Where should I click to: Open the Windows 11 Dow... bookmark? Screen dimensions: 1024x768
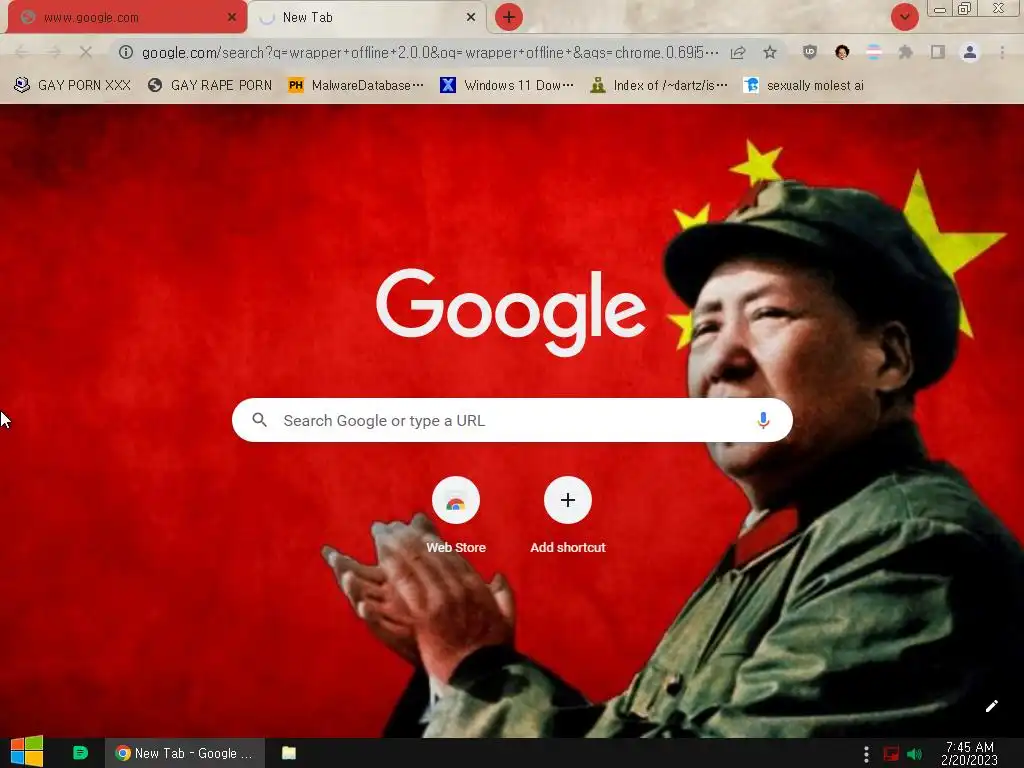coord(507,85)
